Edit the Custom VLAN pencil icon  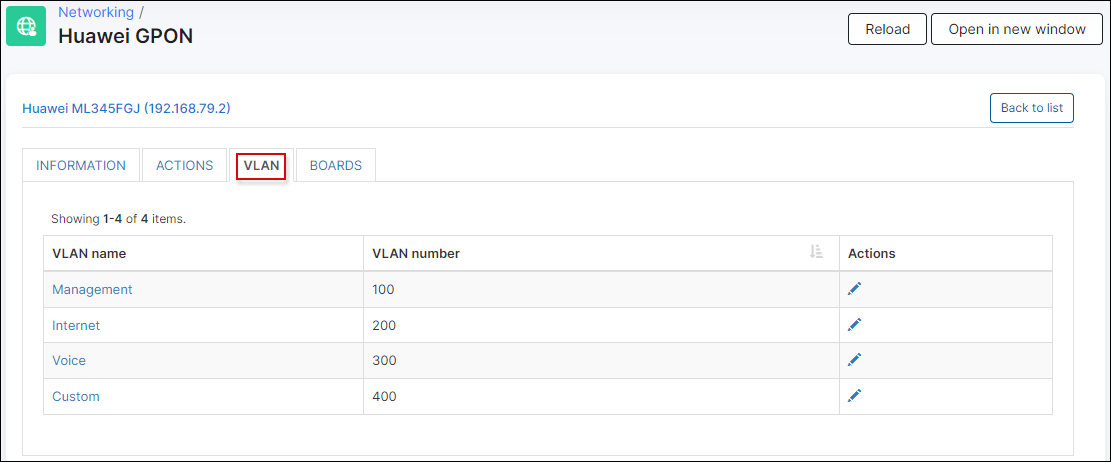click(x=855, y=395)
